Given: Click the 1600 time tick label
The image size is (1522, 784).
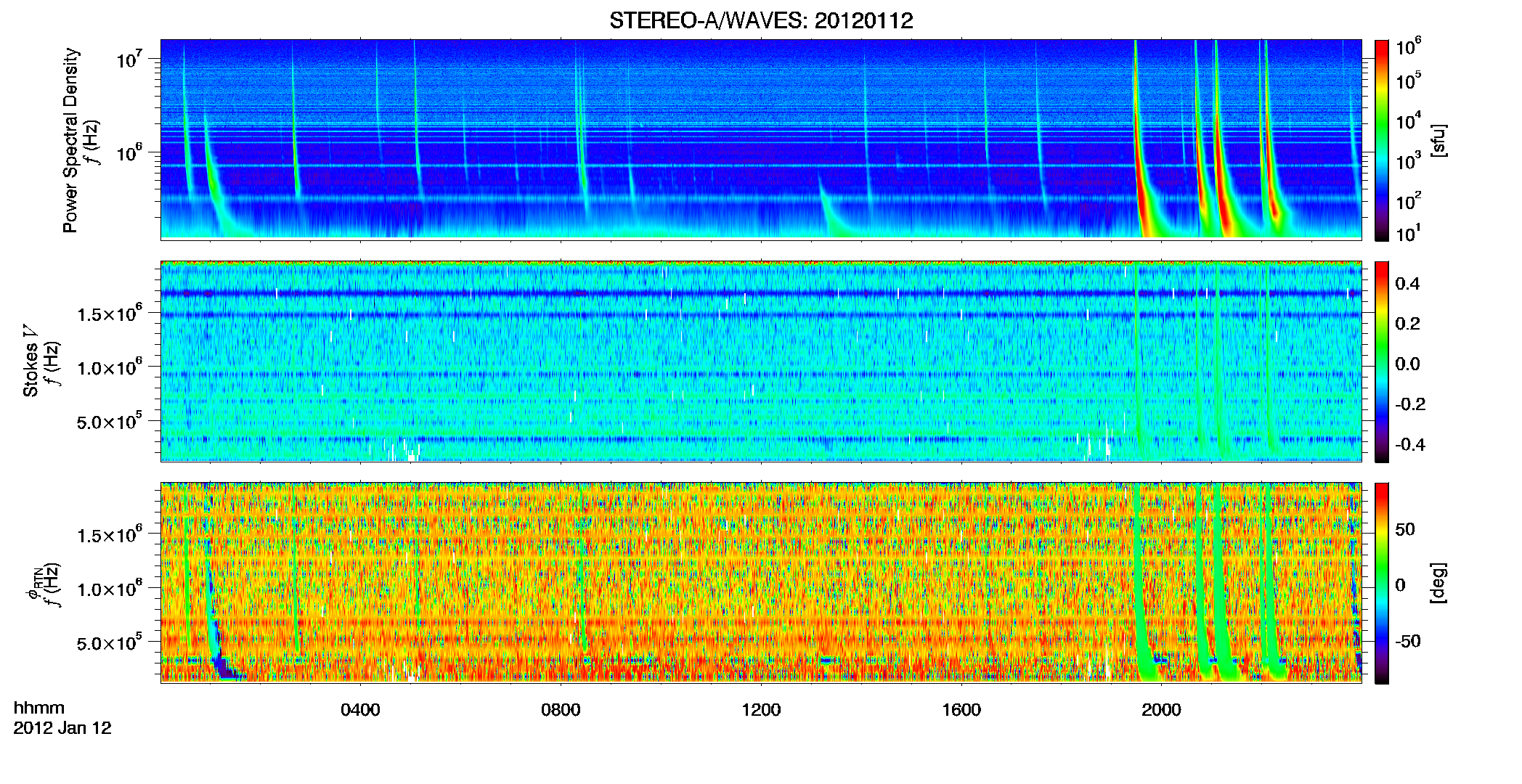Looking at the screenshot, I should pos(961,709).
